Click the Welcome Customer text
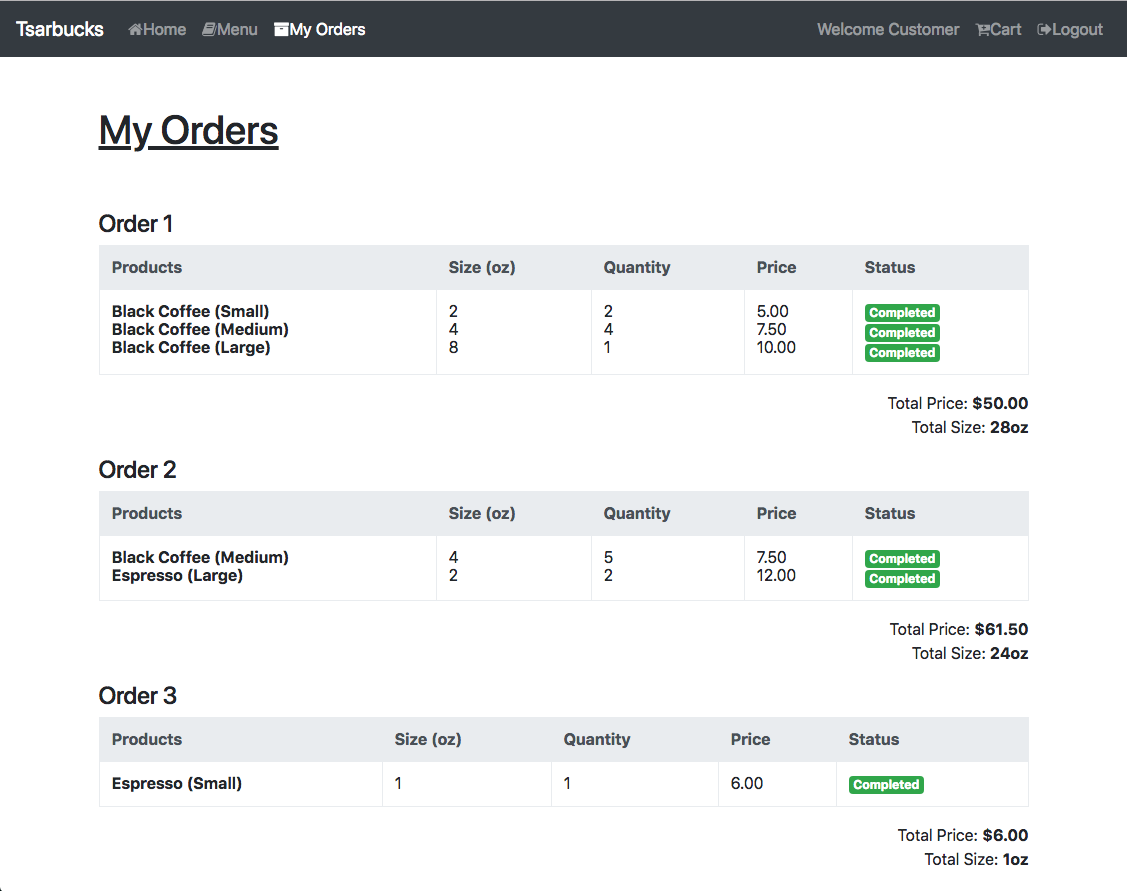The width and height of the screenshot is (1127, 891). [887, 29]
